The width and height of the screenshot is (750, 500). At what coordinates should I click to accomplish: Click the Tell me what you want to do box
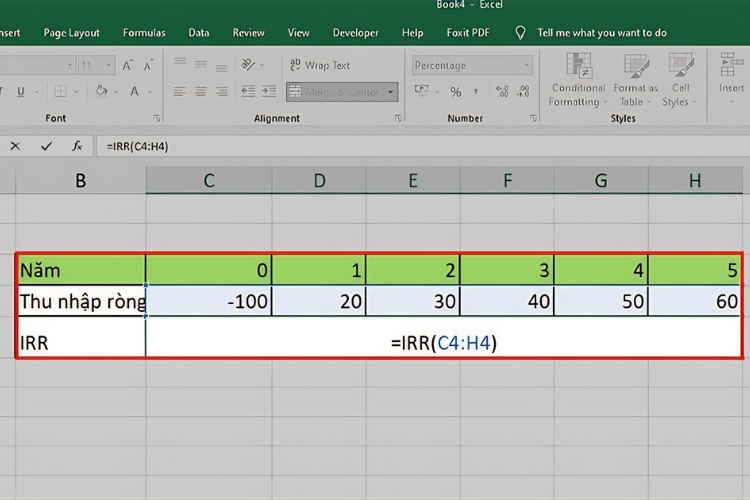pos(601,32)
